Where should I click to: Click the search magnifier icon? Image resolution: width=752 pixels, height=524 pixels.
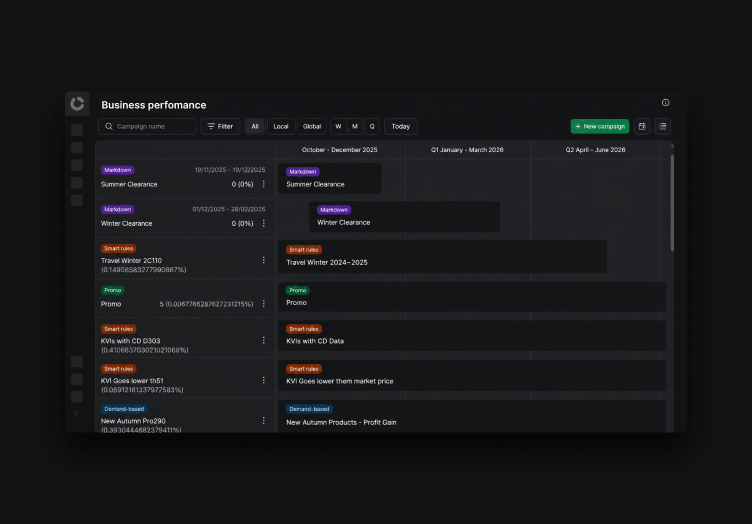[109, 127]
